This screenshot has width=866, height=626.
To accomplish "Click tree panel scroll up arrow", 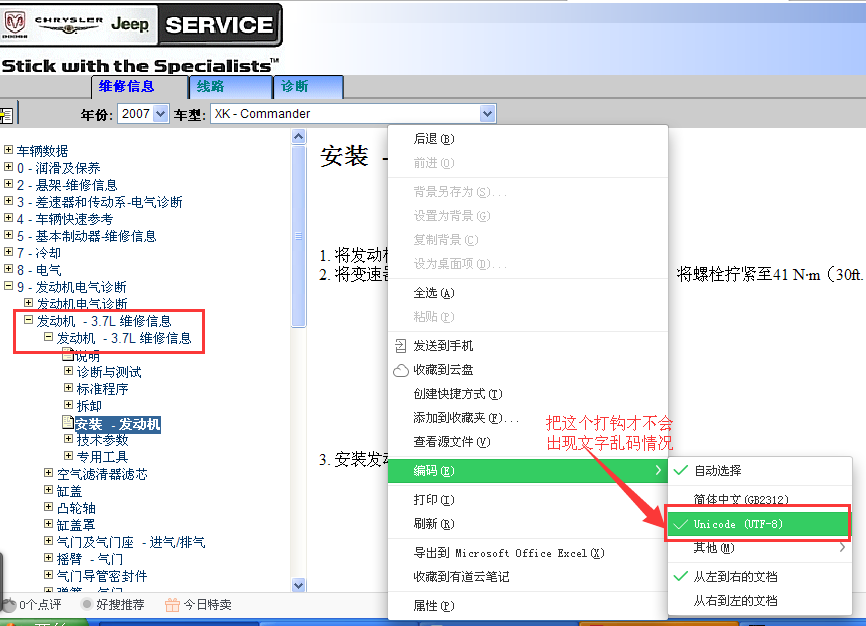I will (299, 136).
